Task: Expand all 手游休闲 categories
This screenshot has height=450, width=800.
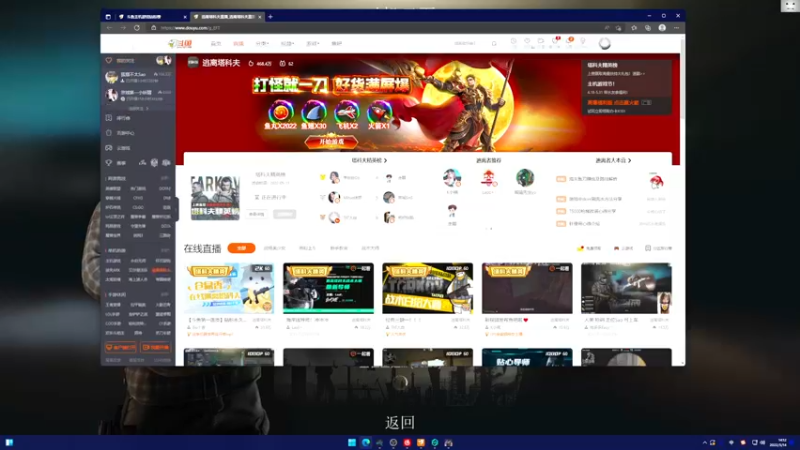Action: coord(165,295)
